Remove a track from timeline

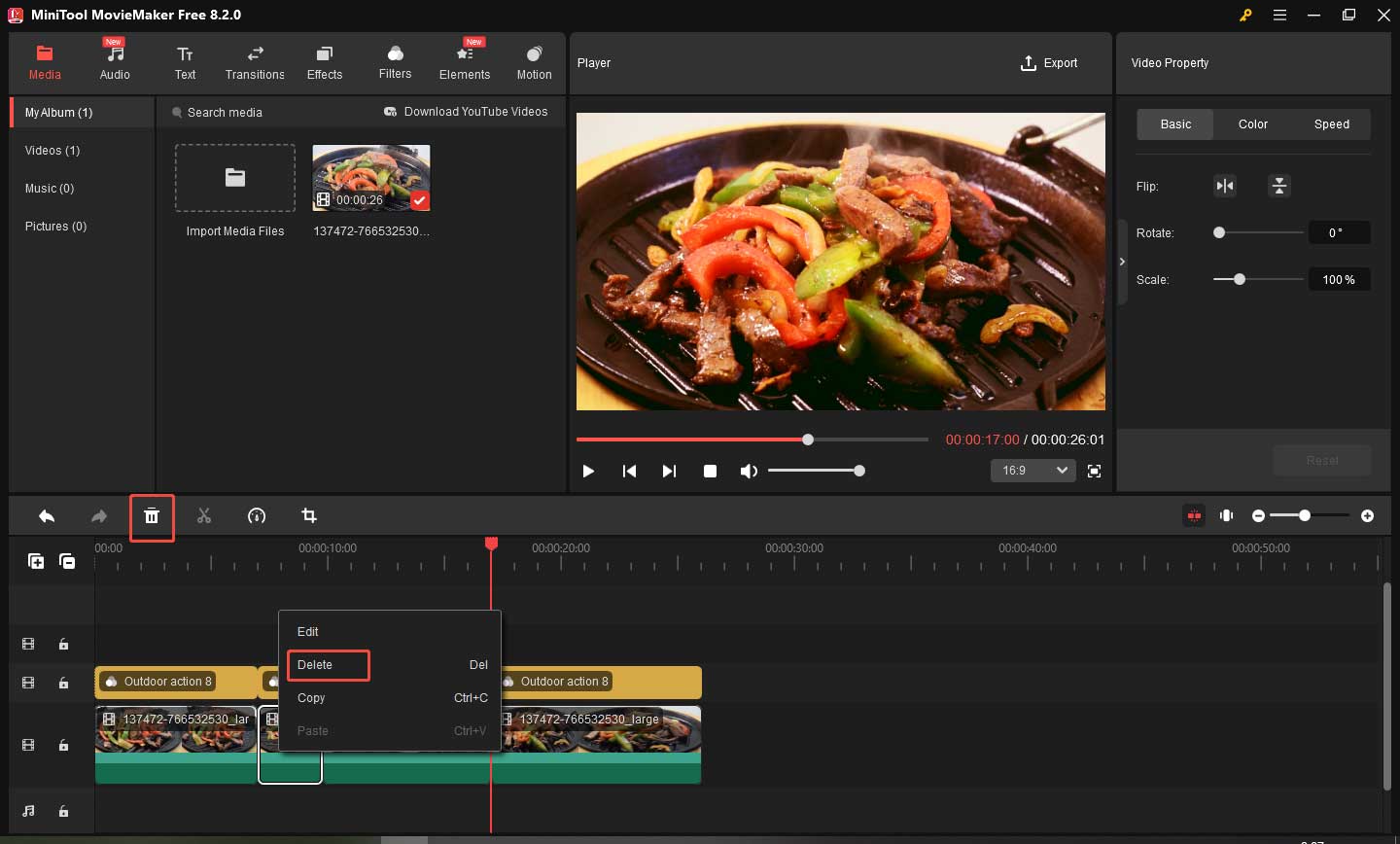point(67,561)
